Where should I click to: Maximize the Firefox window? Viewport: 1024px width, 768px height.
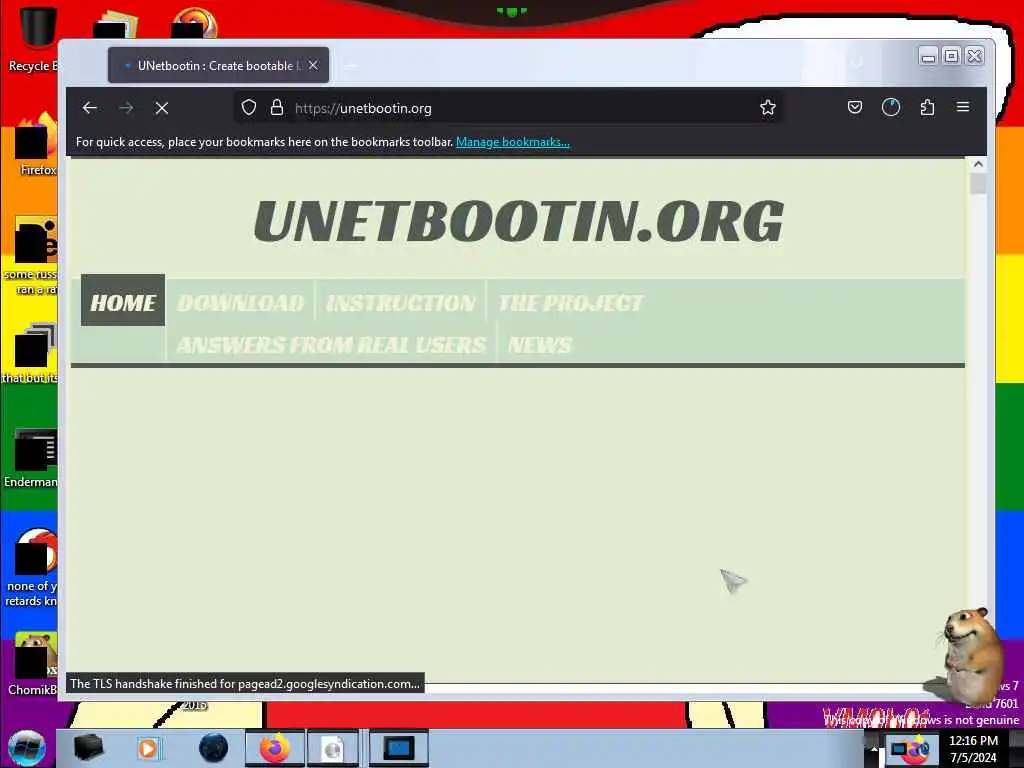tap(952, 56)
